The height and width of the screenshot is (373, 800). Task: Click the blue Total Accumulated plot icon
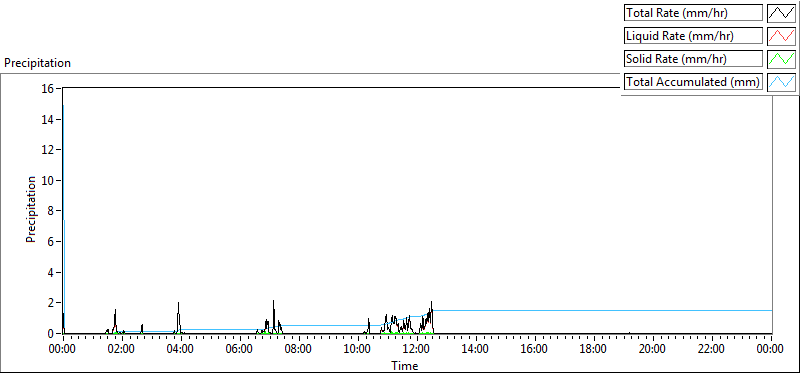(782, 82)
